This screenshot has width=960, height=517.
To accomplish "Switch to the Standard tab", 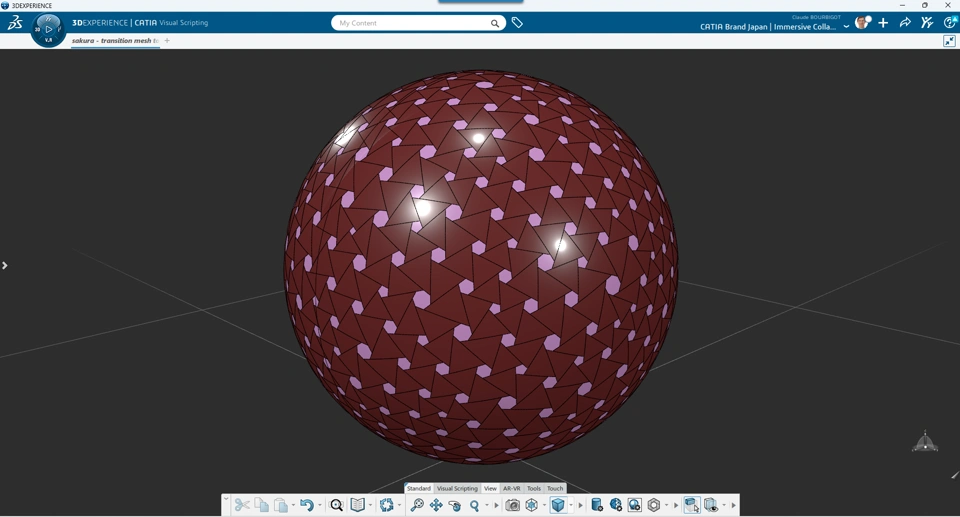I will coord(419,488).
